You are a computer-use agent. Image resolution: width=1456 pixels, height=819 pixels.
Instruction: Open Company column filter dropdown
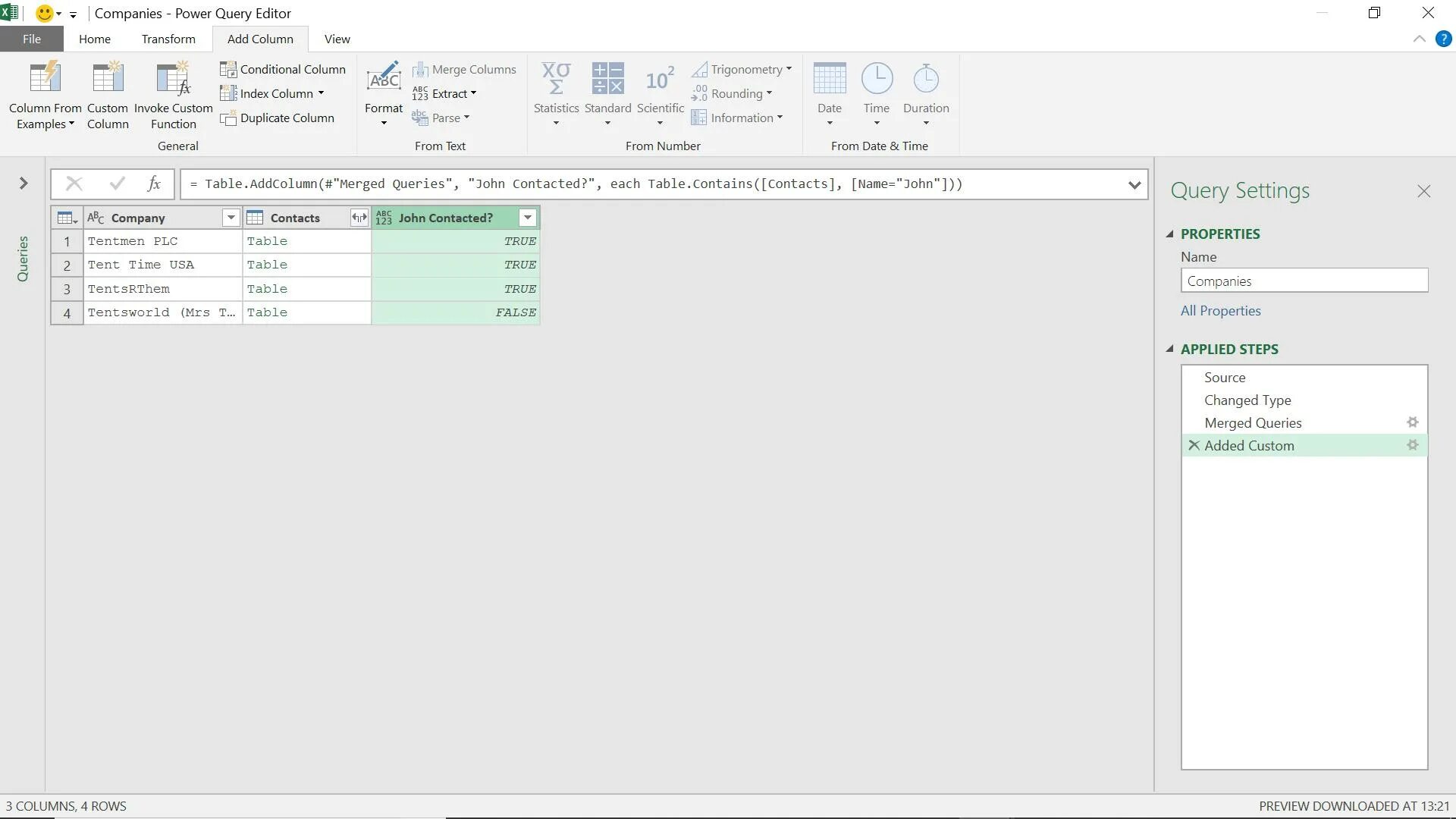pyautogui.click(x=231, y=218)
